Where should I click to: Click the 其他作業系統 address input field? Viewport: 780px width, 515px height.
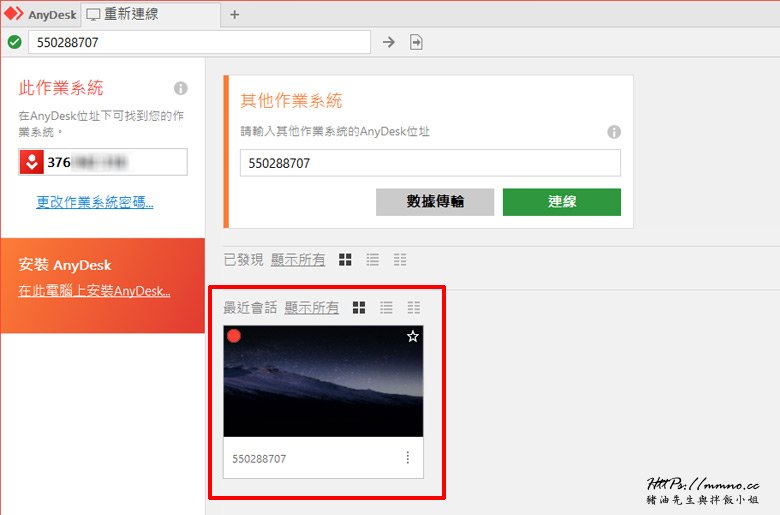430,163
